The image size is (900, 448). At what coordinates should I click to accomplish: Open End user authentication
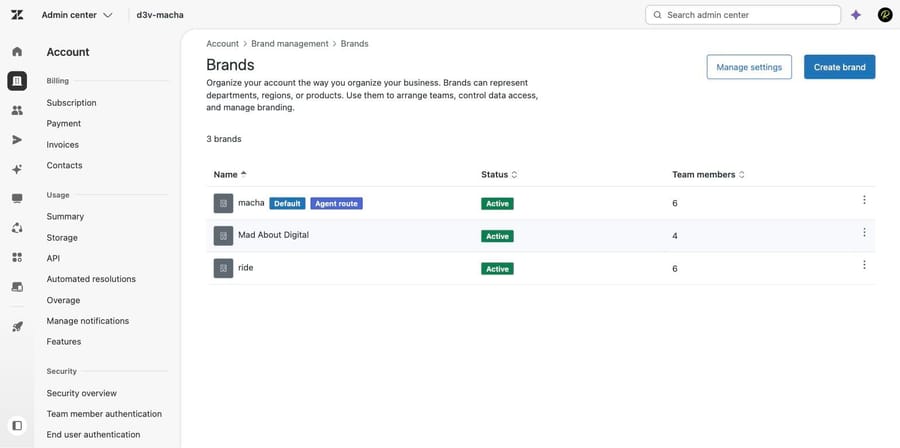click(93, 434)
